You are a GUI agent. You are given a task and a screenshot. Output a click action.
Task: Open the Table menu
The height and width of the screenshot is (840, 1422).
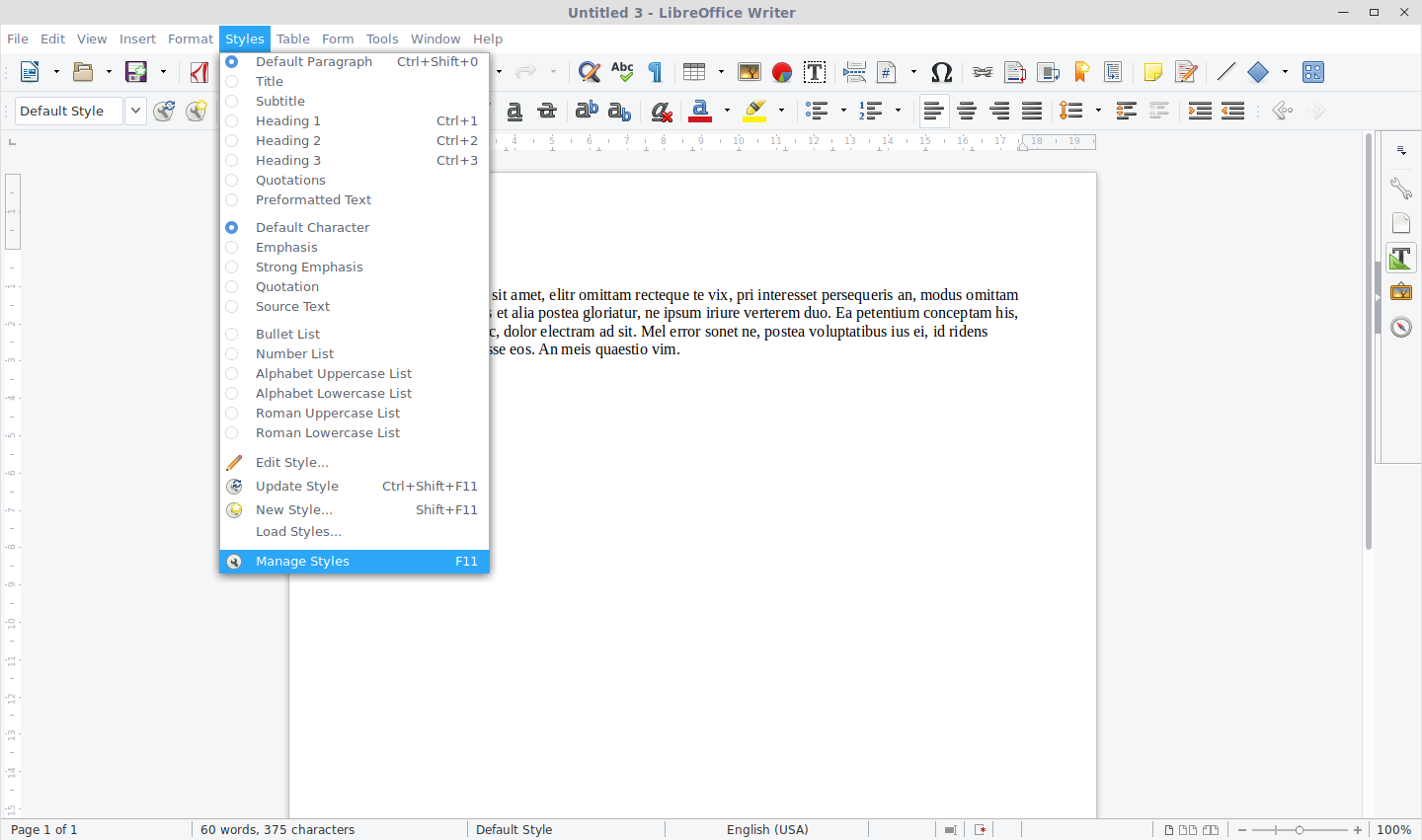pos(292,38)
